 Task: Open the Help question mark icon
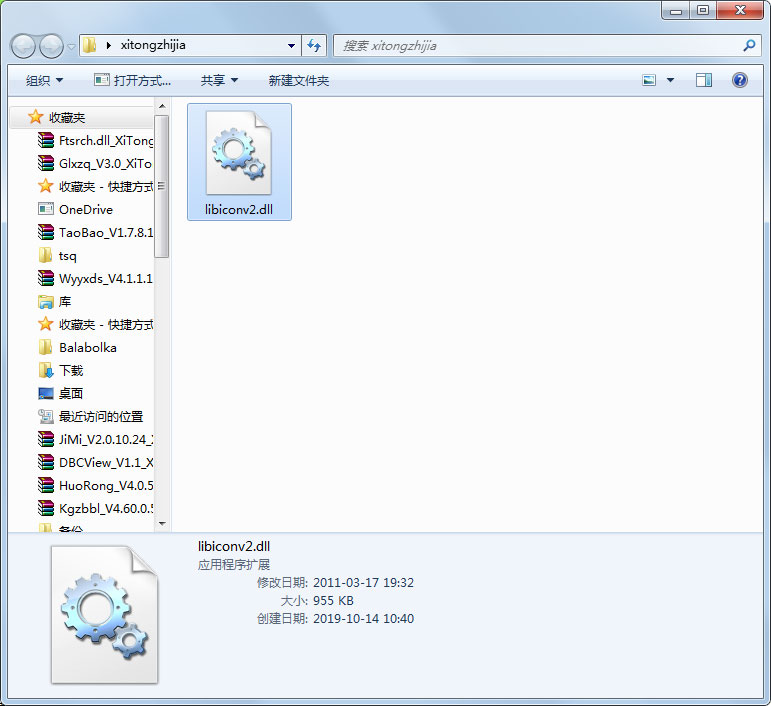click(x=740, y=80)
